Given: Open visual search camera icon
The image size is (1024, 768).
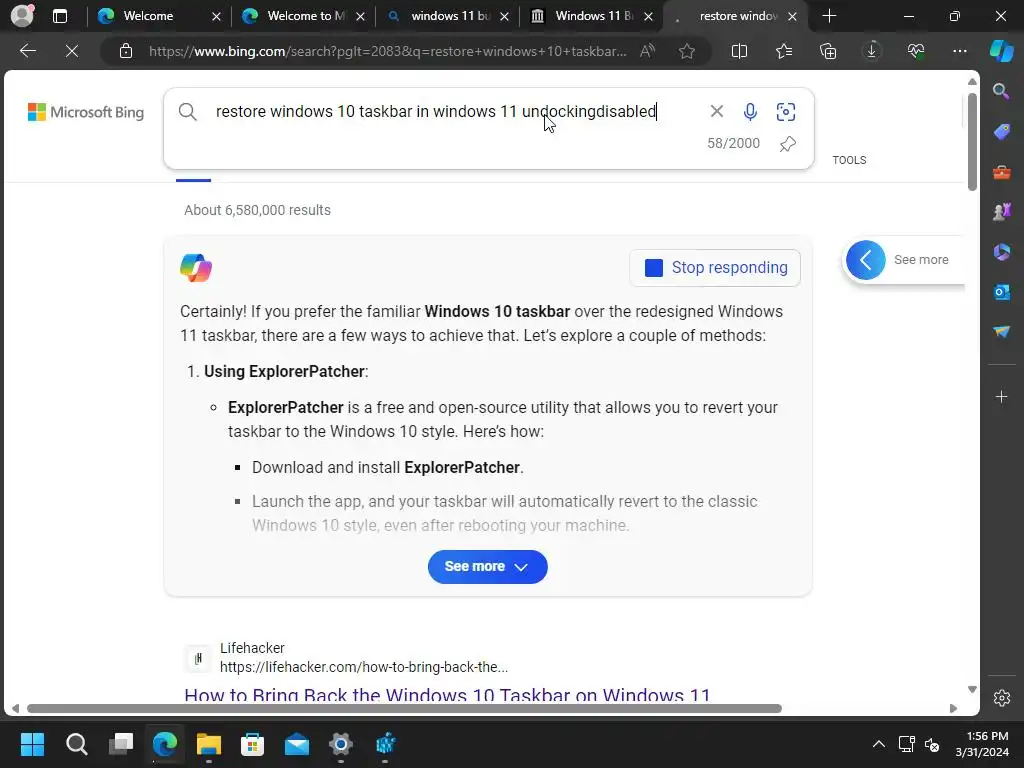Looking at the screenshot, I should 786,112.
